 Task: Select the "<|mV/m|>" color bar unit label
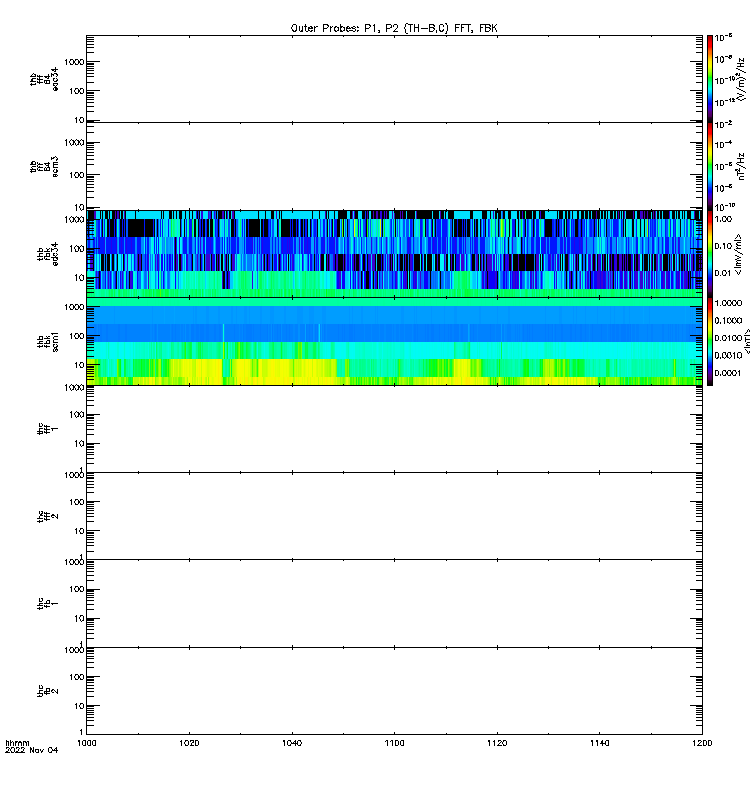(x=738, y=254)
